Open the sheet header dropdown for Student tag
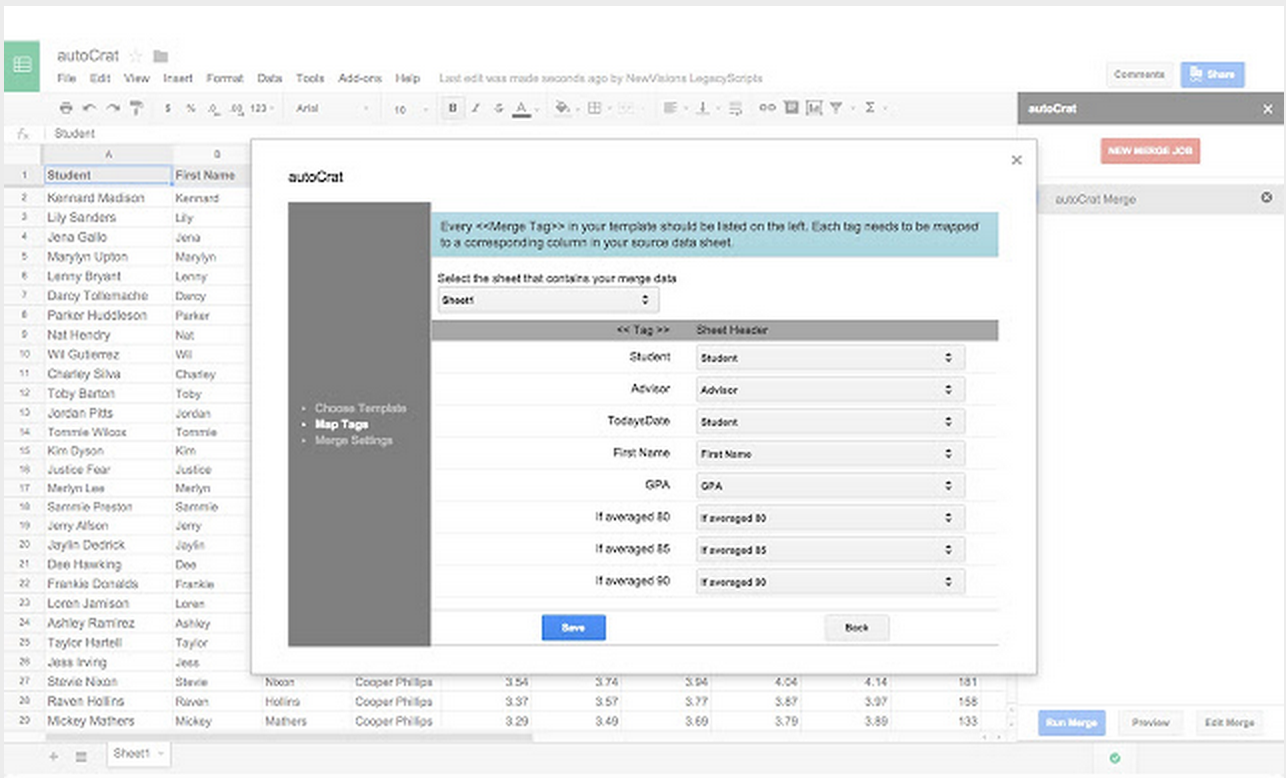Screen dimensions: 1286x778 pos(830,357)
